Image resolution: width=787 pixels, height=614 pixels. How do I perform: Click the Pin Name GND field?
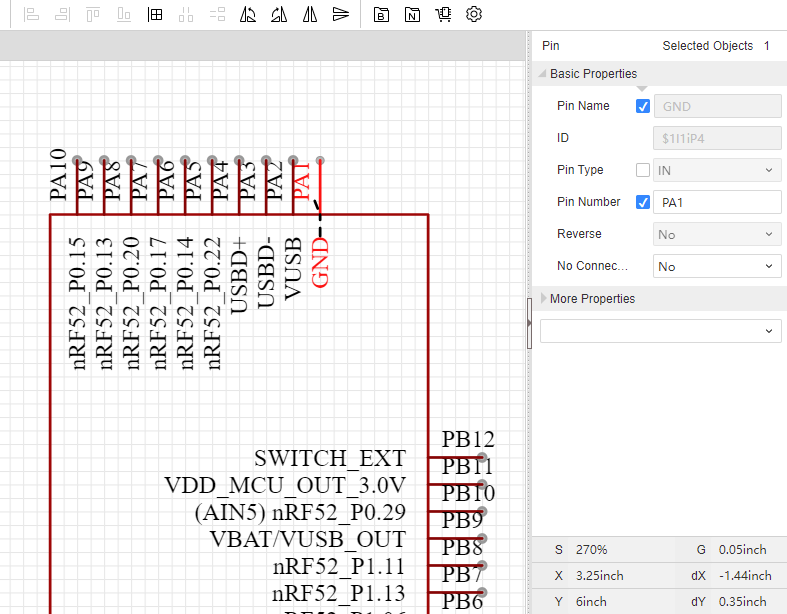717,106
